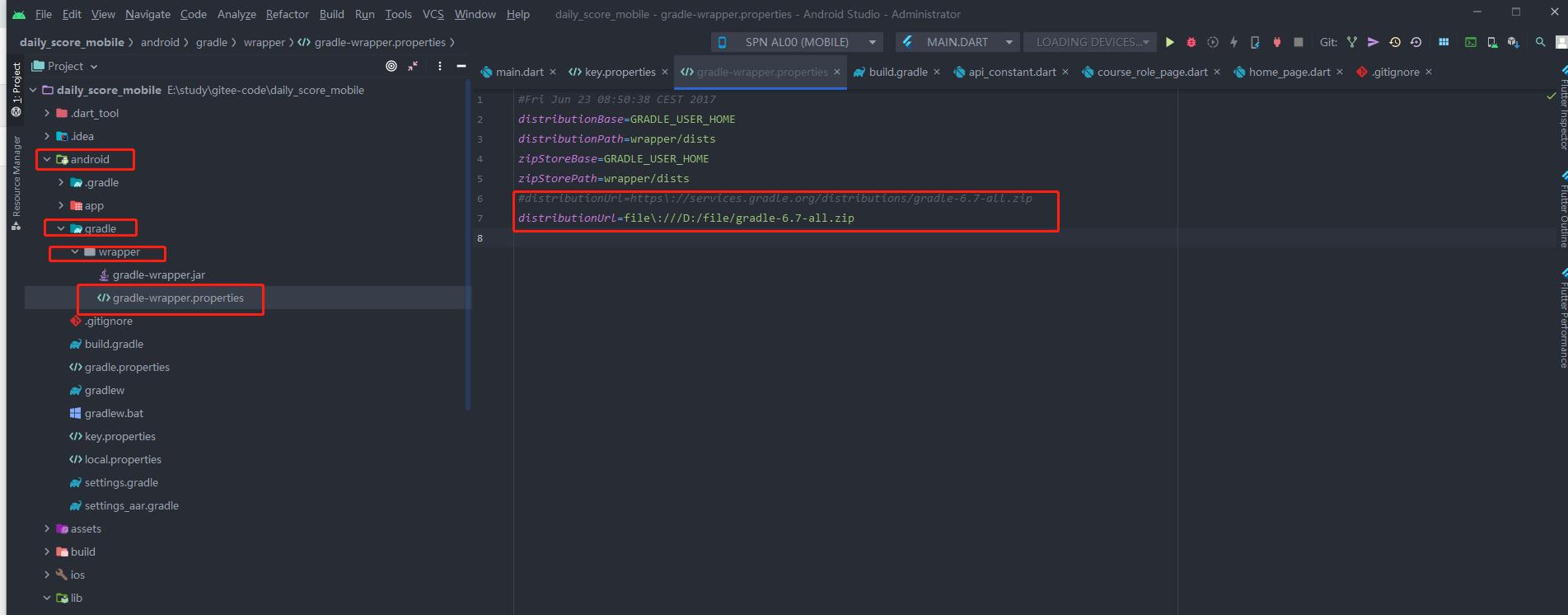Viewport: 1568px width, 615px height.
Task: Toggle the 1: Project side tab
Action: point(16,89)
